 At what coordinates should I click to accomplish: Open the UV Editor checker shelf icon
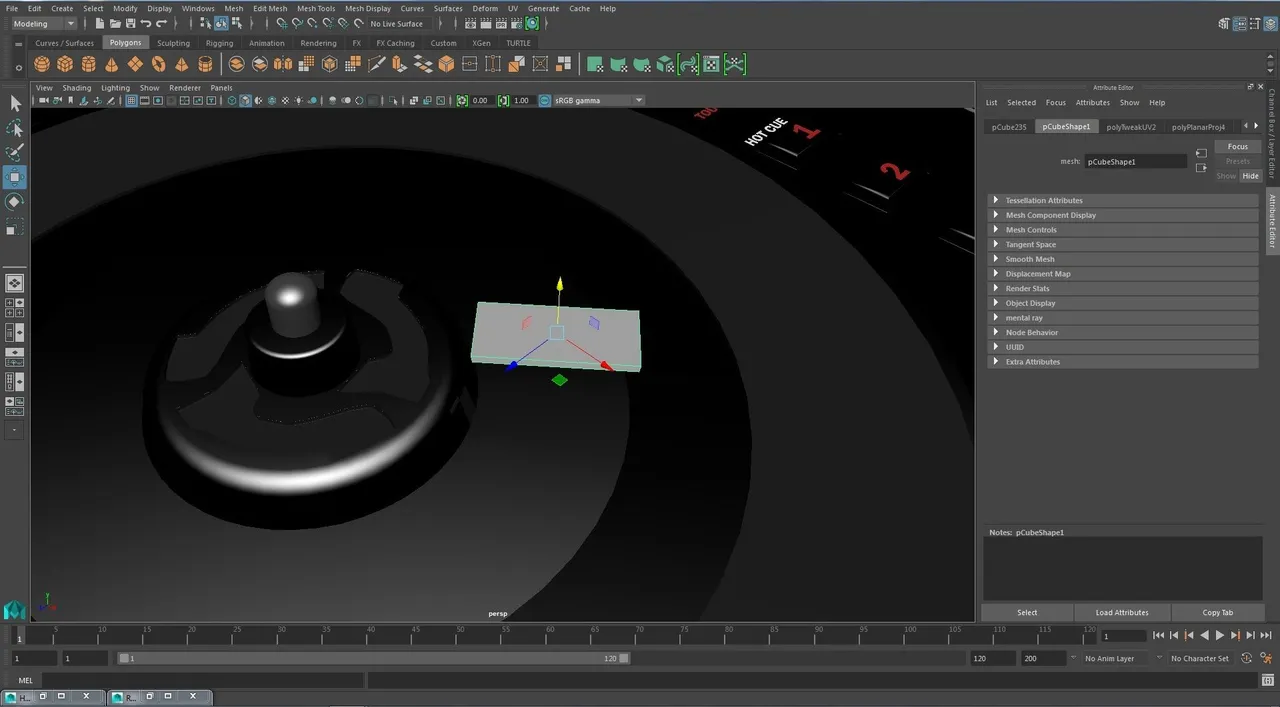click(711, 64)
